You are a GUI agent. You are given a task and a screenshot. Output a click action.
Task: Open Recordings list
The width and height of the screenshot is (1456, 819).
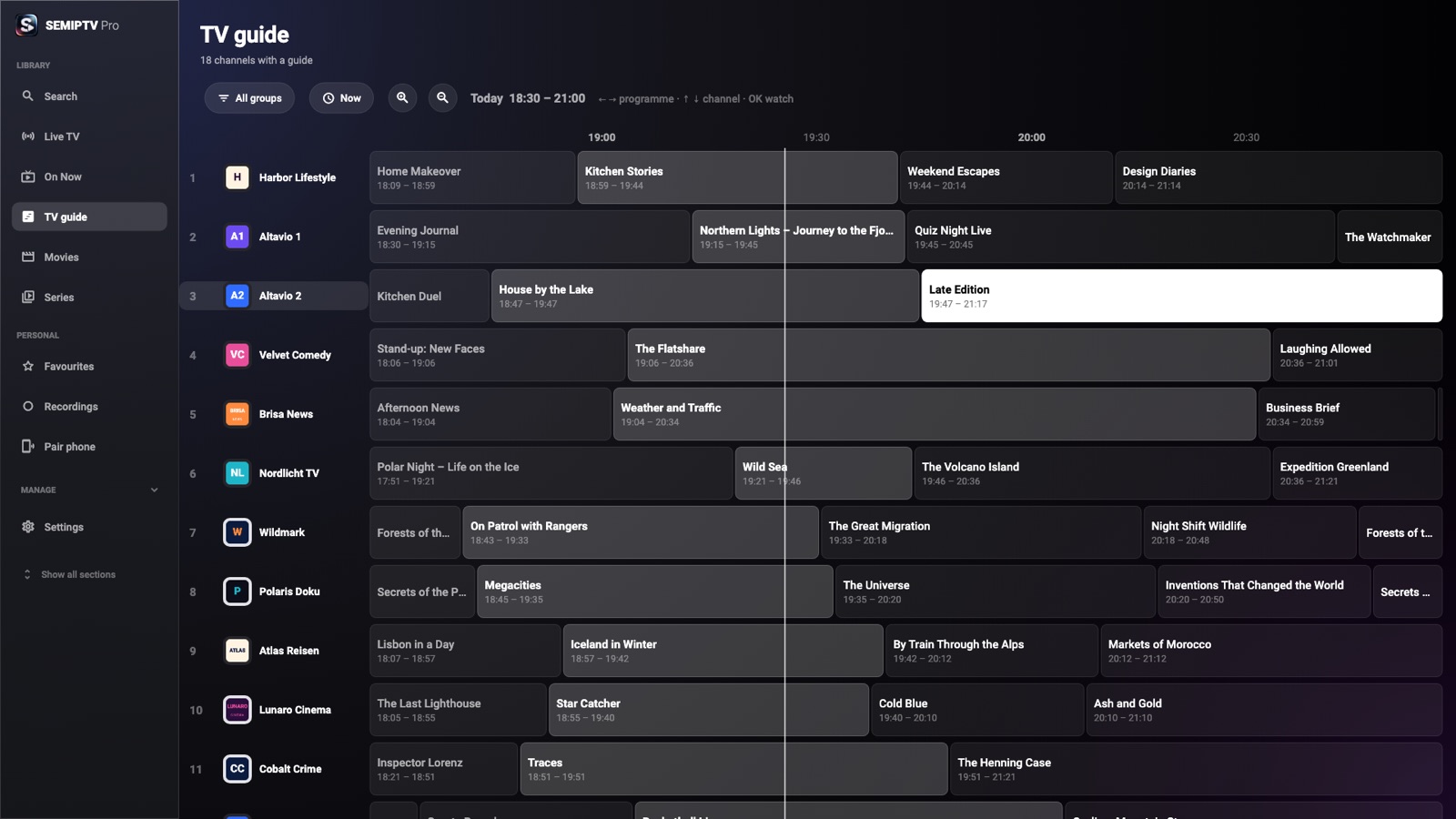[x=89, y=406]
